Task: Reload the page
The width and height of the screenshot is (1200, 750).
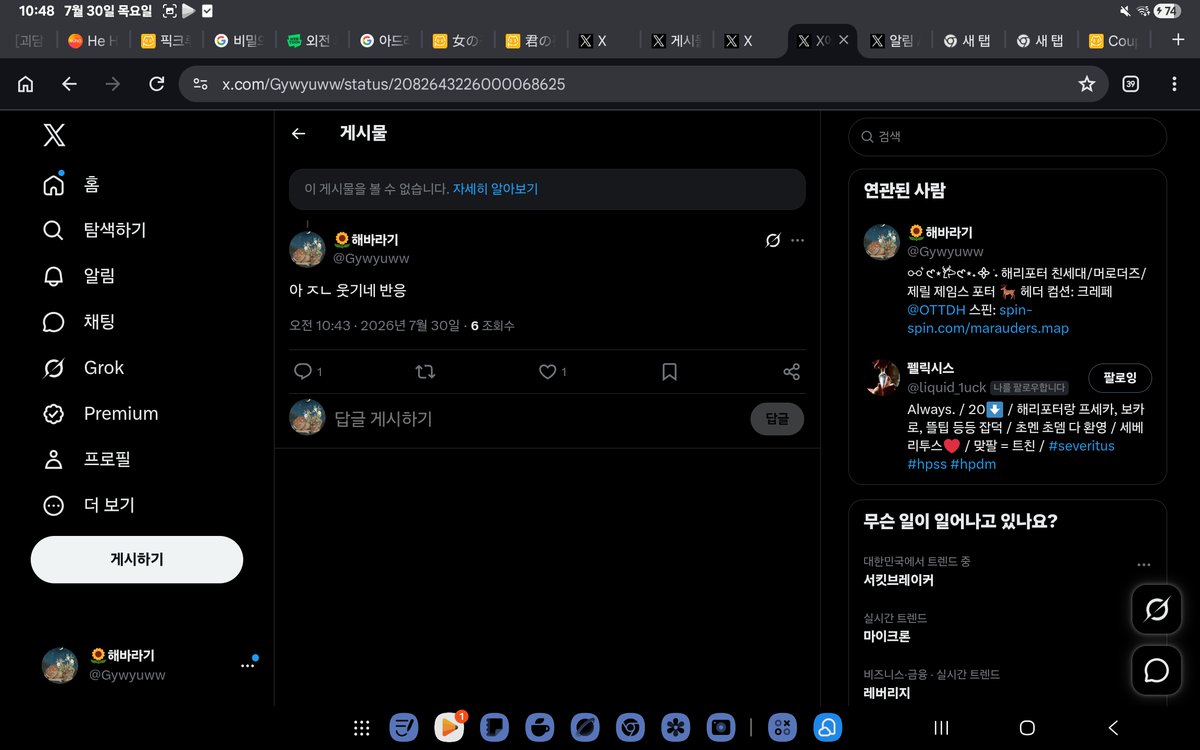Action: click(157, 84)
